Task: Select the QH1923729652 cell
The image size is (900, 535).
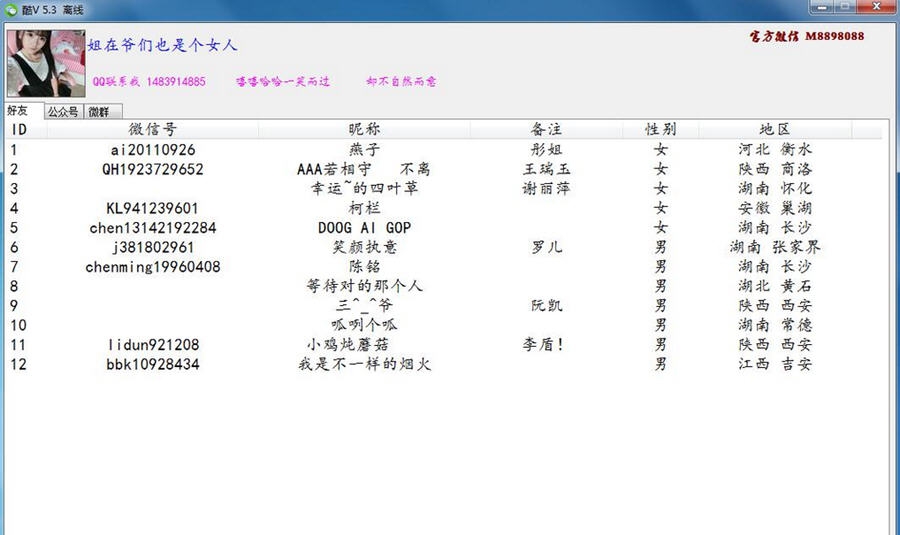Action: [153, 169]
